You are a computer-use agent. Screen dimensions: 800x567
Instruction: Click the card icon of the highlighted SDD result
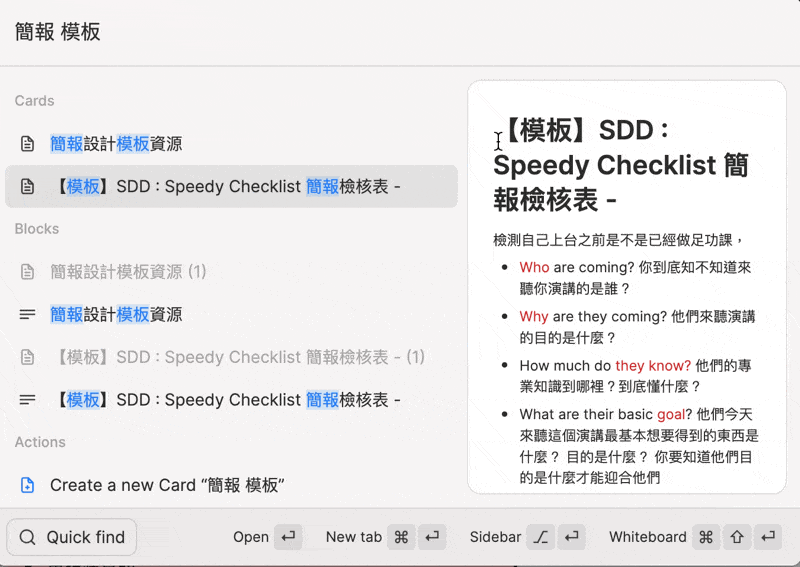(28, 187)
